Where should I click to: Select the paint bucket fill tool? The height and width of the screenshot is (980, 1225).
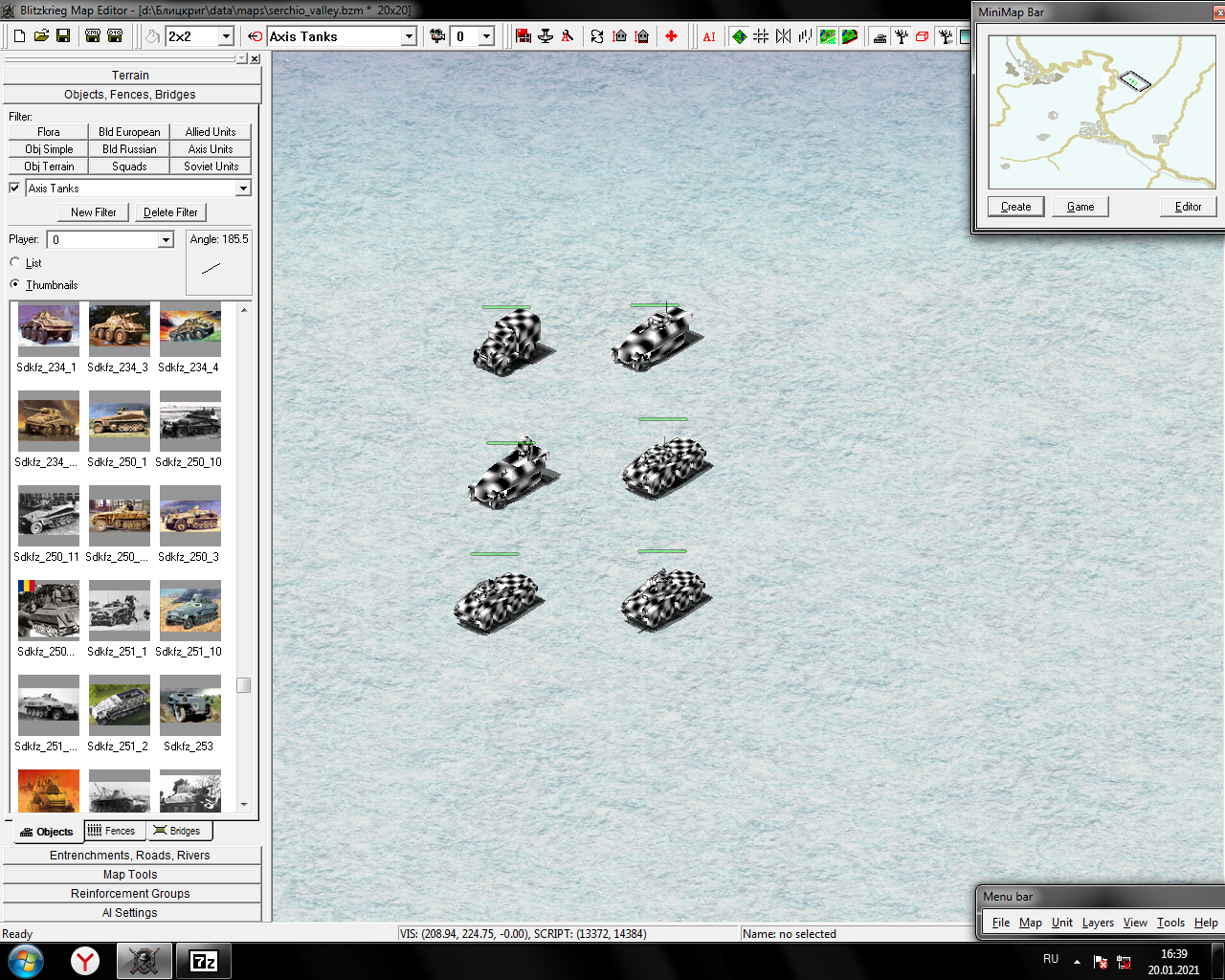click(x=152, y=36)
